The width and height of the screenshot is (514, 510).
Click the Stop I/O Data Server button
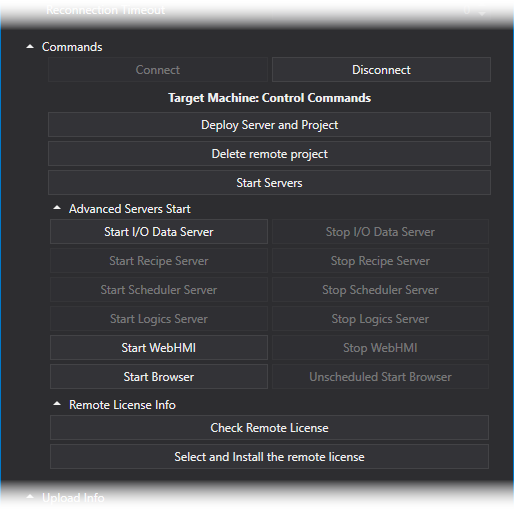tap(380, 232)
